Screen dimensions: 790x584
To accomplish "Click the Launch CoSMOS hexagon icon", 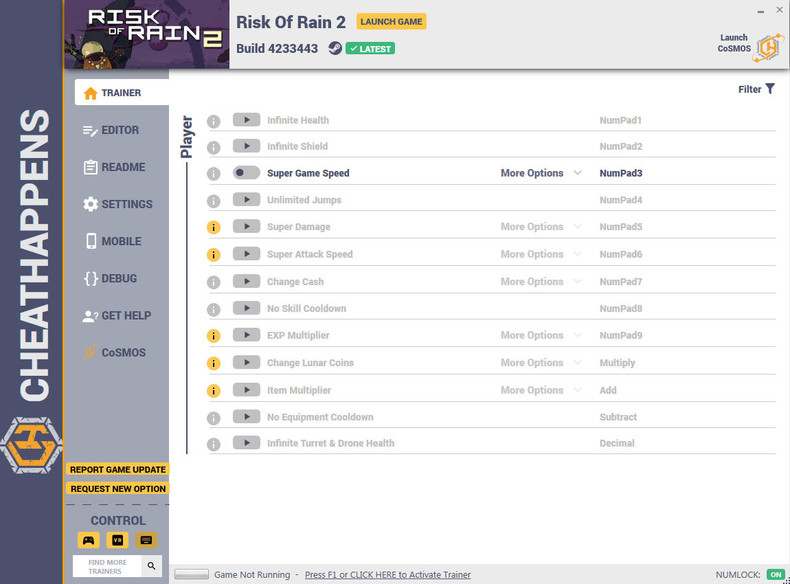I will point(768,48).
